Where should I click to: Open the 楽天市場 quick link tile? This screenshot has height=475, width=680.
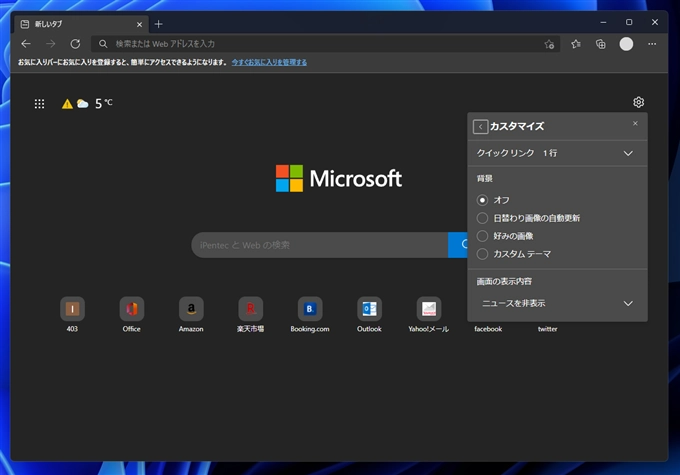[x=250, y=314]
